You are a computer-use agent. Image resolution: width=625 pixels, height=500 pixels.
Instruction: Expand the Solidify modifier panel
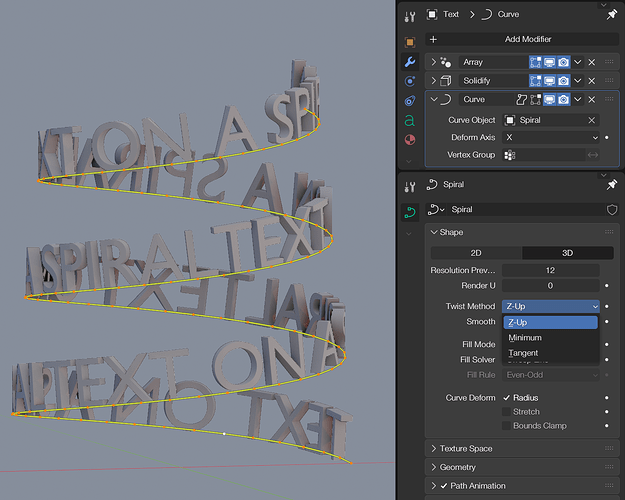[x=434, y=81]
